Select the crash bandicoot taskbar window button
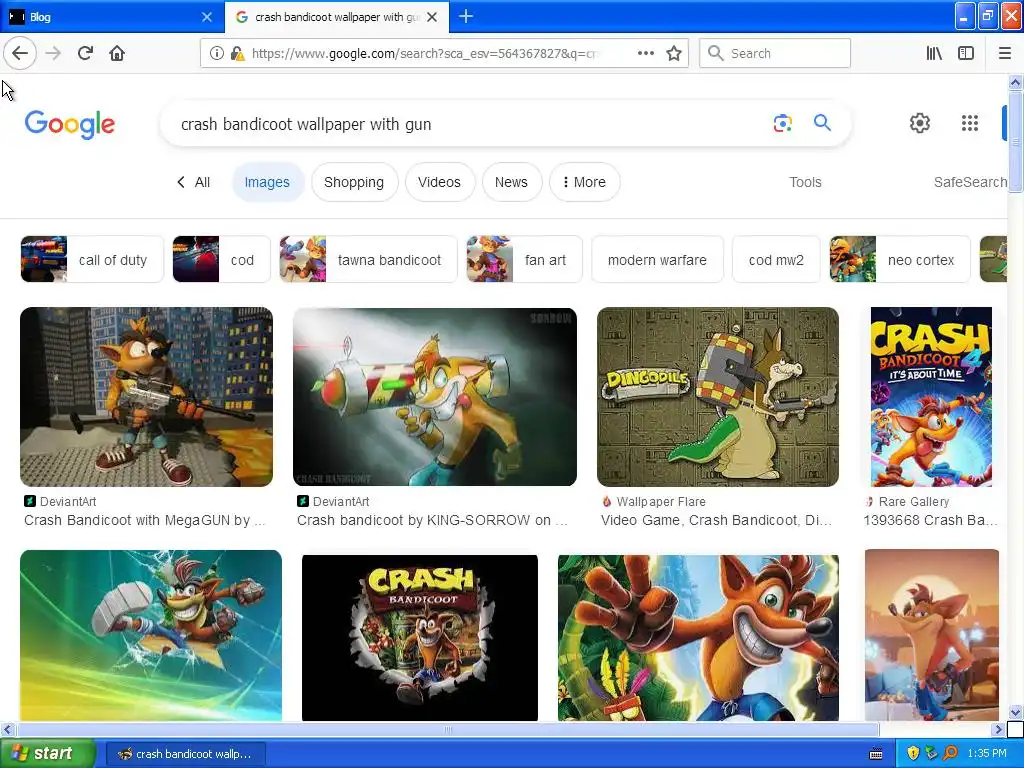The image size is (1024, 768). (x=185, y=754)
